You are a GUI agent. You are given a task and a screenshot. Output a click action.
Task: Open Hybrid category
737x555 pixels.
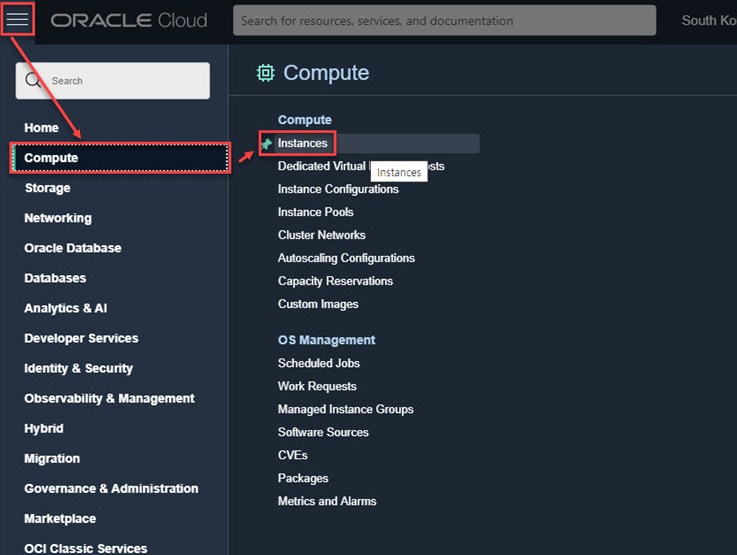44,429
